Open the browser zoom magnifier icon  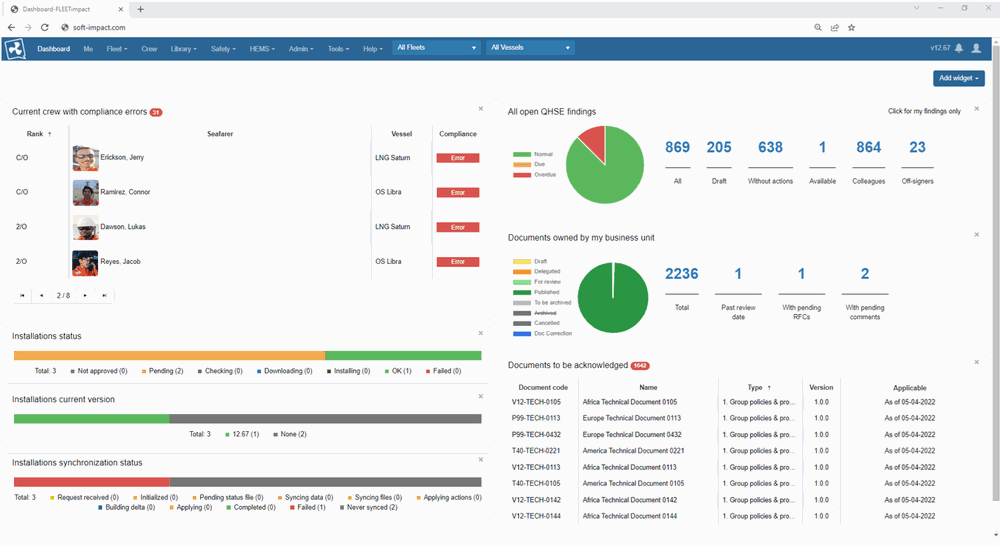pyautogui.click(x=818, y=27)
